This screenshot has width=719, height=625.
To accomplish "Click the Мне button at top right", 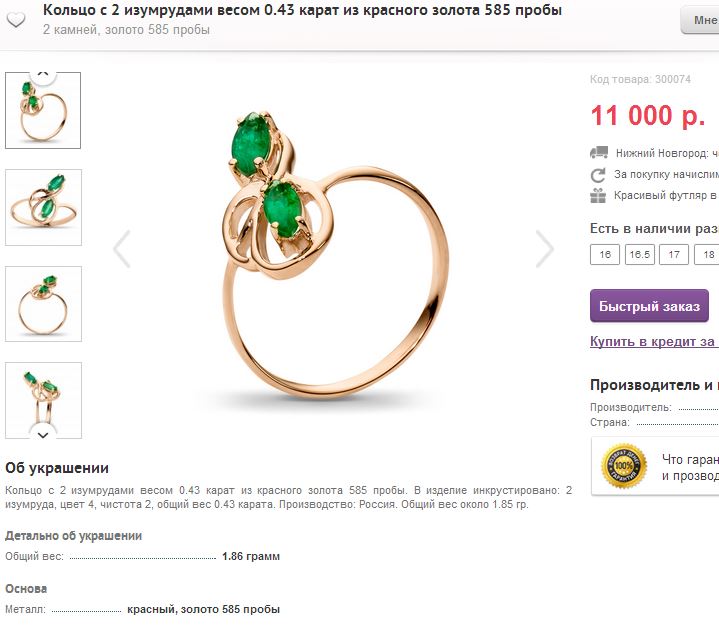I will [700, 20].
